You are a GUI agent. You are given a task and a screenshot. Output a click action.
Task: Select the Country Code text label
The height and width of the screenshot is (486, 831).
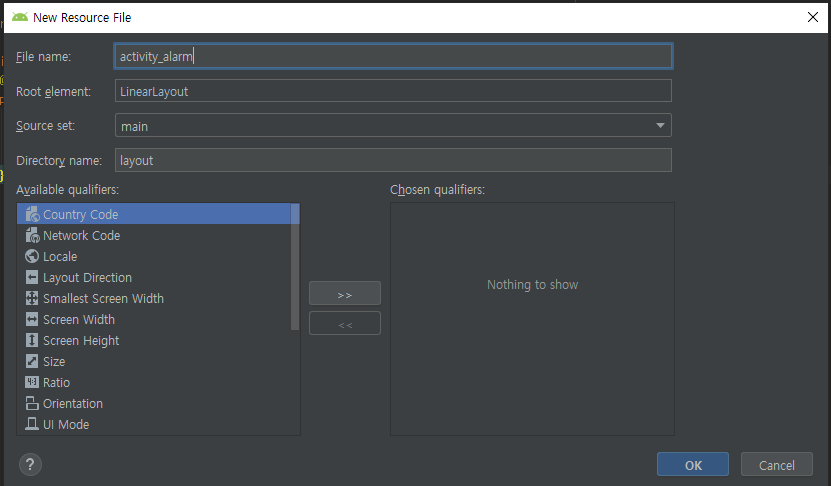(x=81, y=215)
